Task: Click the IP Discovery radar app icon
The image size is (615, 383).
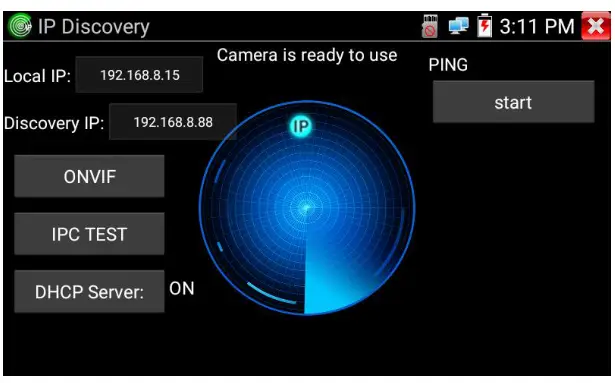Action: pos(20,26)
